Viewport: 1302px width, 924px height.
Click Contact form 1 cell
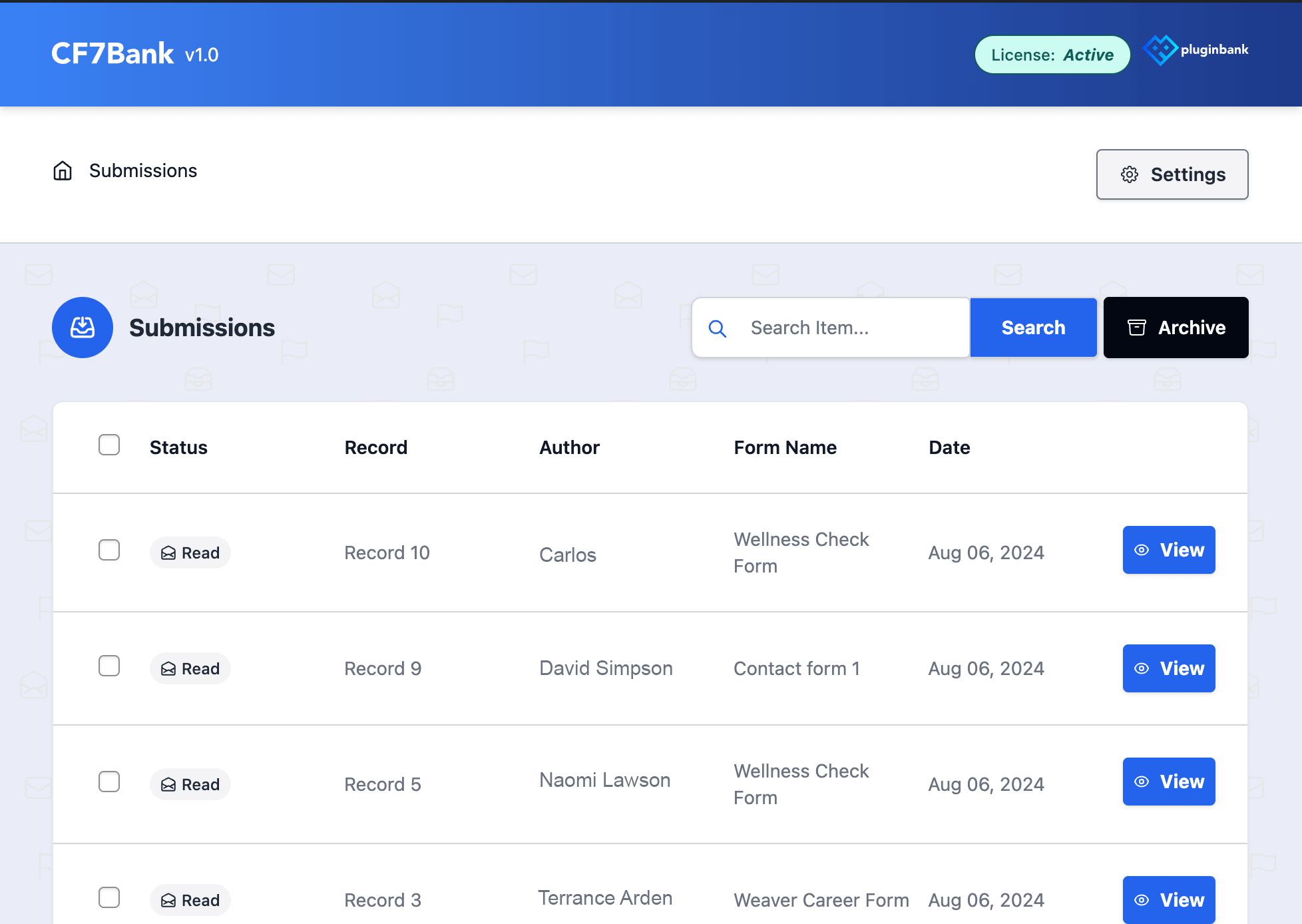tap(797, 668)
